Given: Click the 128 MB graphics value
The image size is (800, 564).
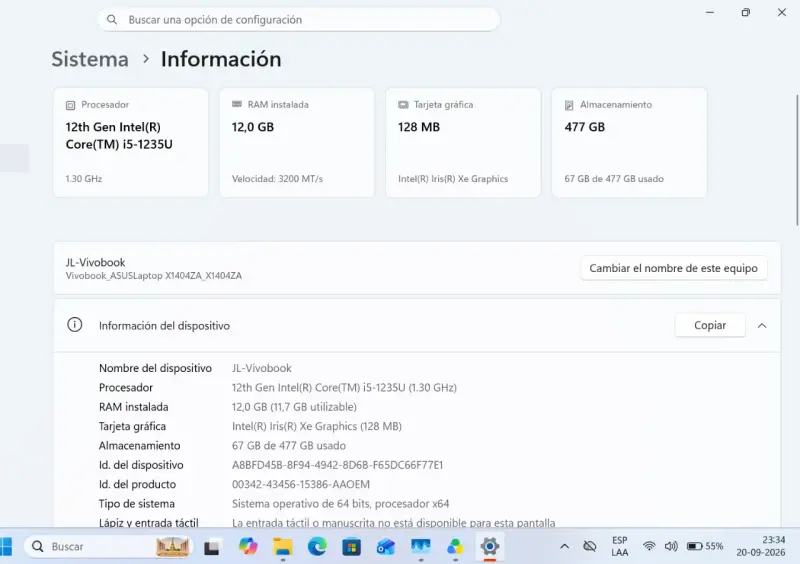Looking at the screenshot, I should [x=419, y=127].
